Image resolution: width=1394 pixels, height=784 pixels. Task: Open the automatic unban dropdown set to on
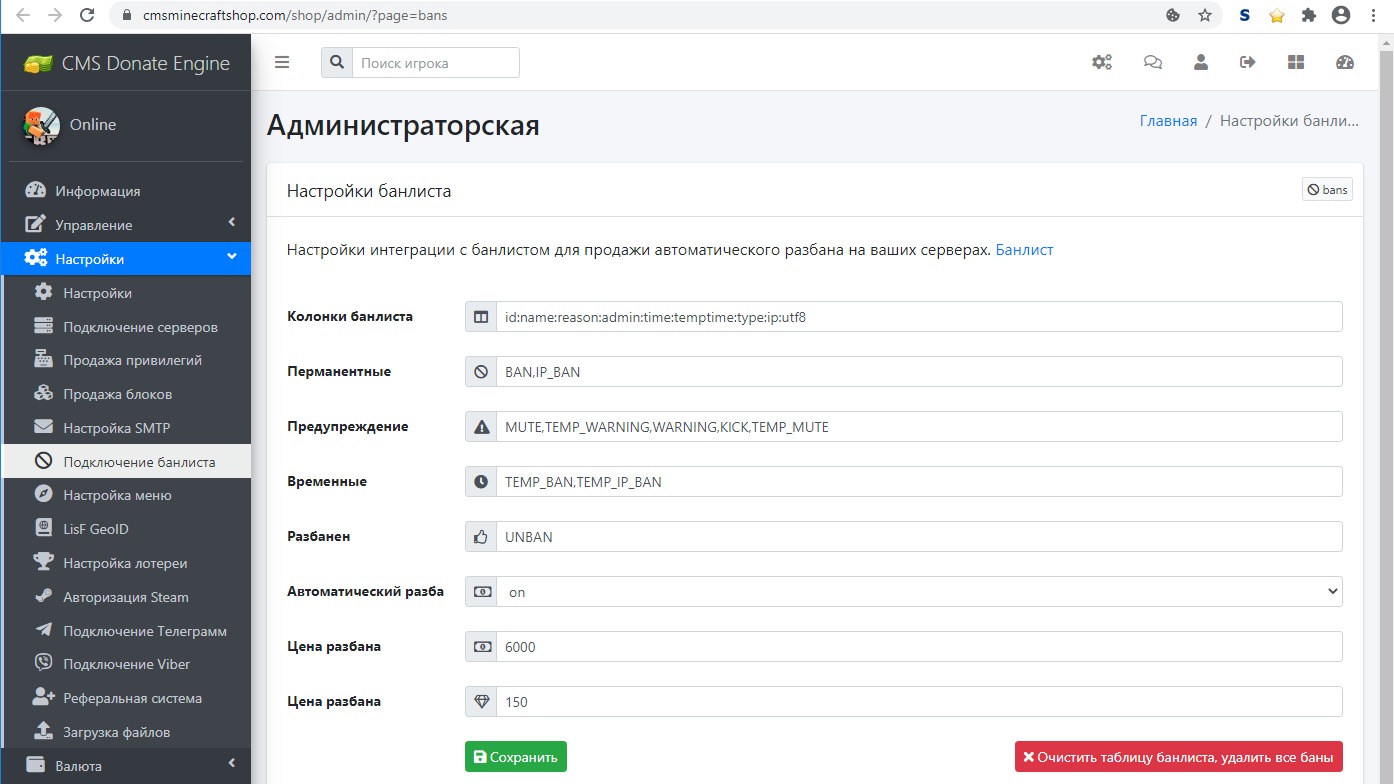pyautogui.click(x=918, y=592)
